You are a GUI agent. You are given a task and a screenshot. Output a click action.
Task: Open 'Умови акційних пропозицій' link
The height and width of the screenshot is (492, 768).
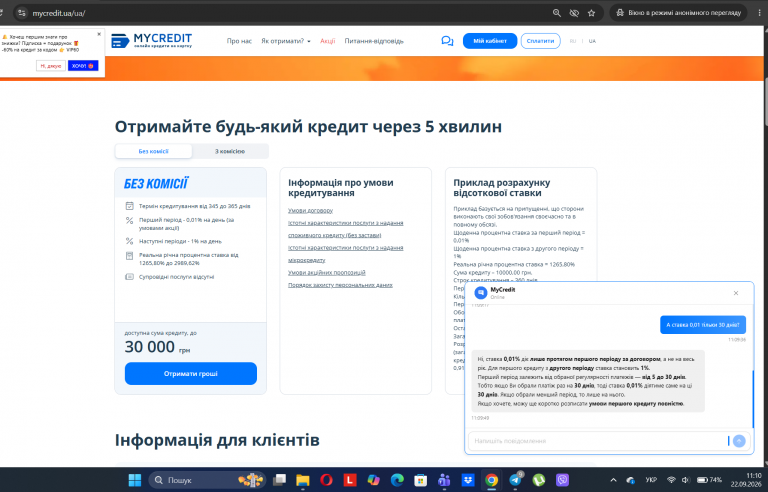tap(327, 272)
